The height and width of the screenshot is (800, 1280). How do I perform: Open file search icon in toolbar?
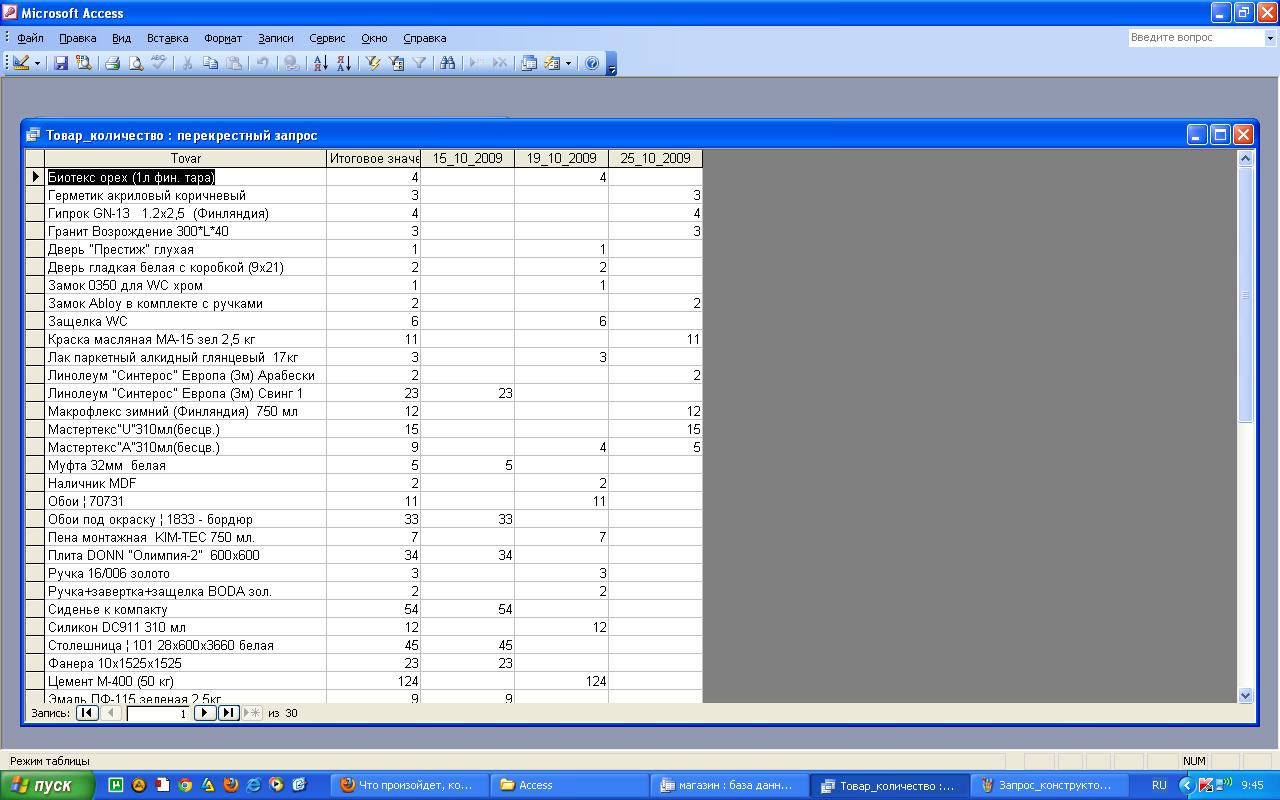click(x=84, y=63)
